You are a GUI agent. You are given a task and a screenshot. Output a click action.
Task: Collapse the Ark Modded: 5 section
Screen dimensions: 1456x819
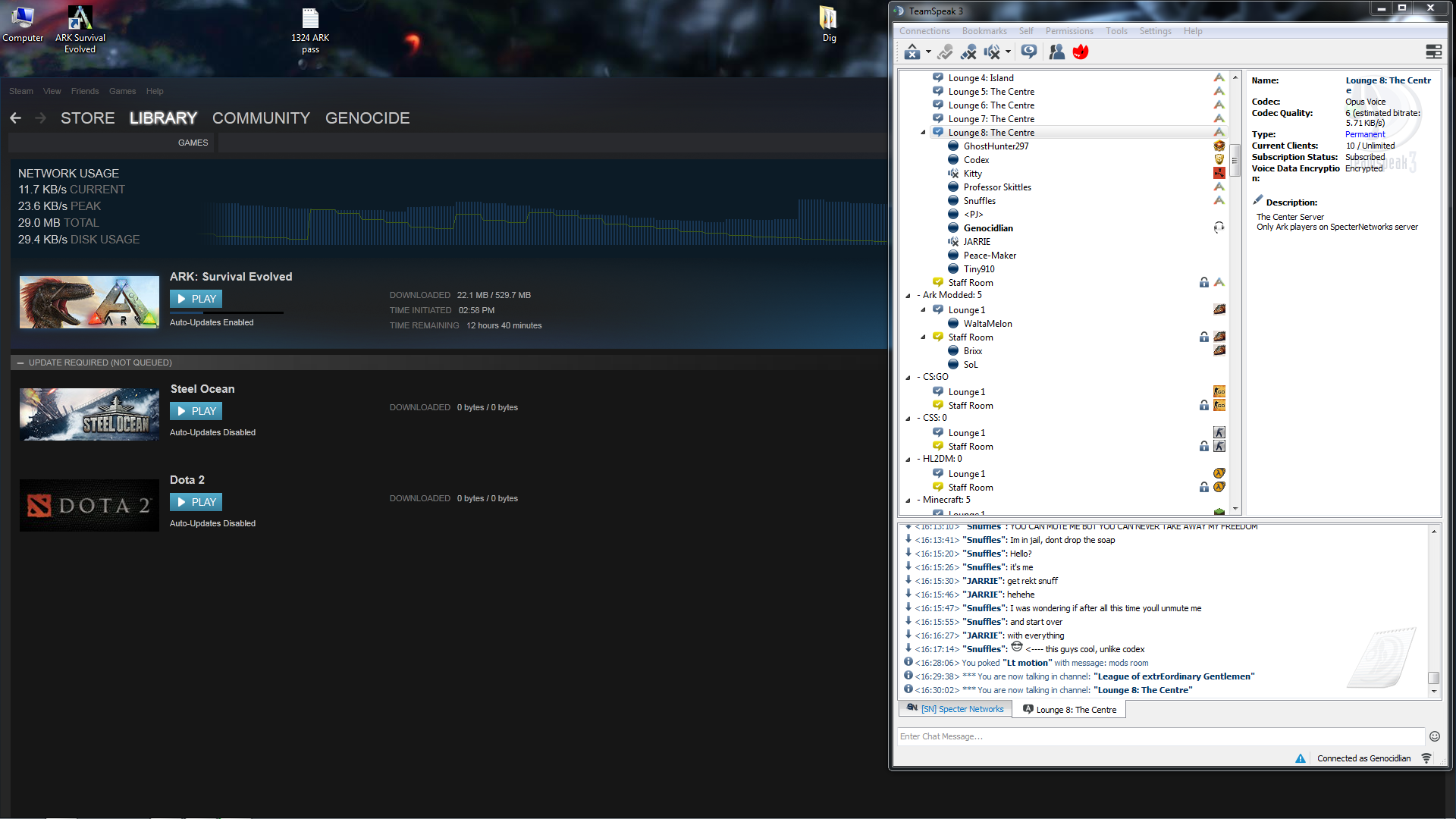pos(908,296)
